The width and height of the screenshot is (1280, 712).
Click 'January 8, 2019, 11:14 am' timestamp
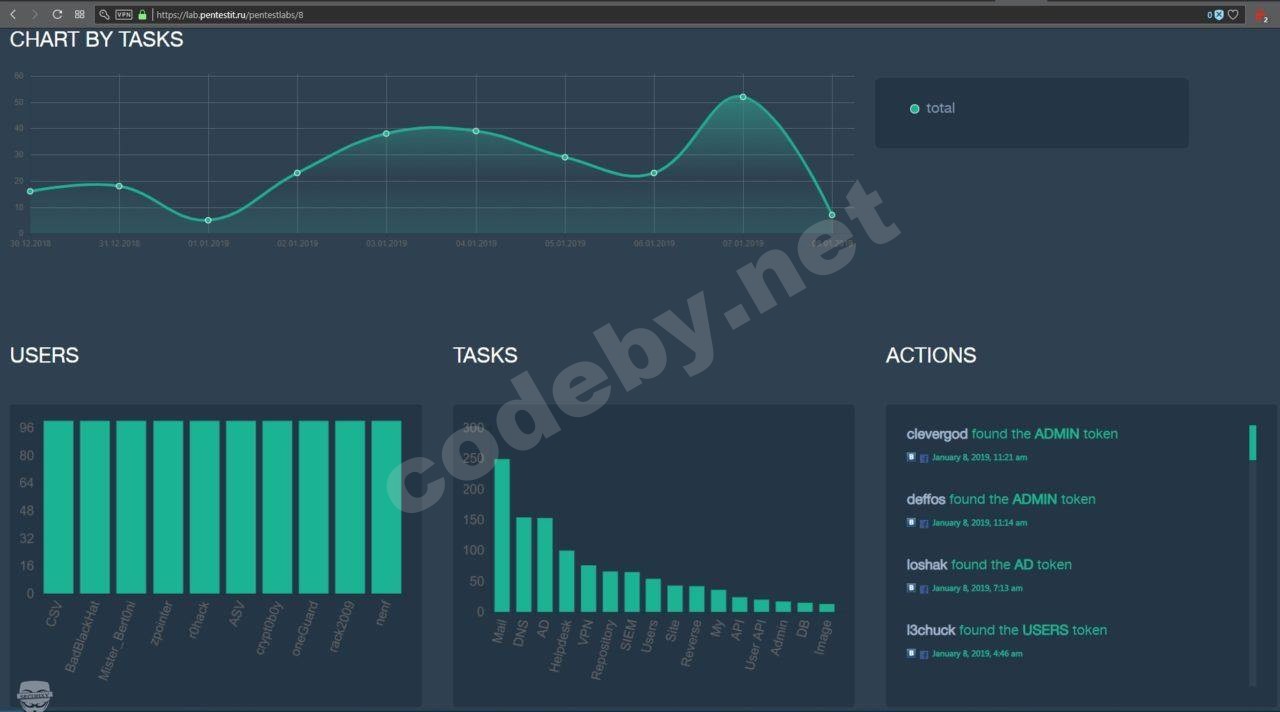pyautogui.click(x=979, y=522)
